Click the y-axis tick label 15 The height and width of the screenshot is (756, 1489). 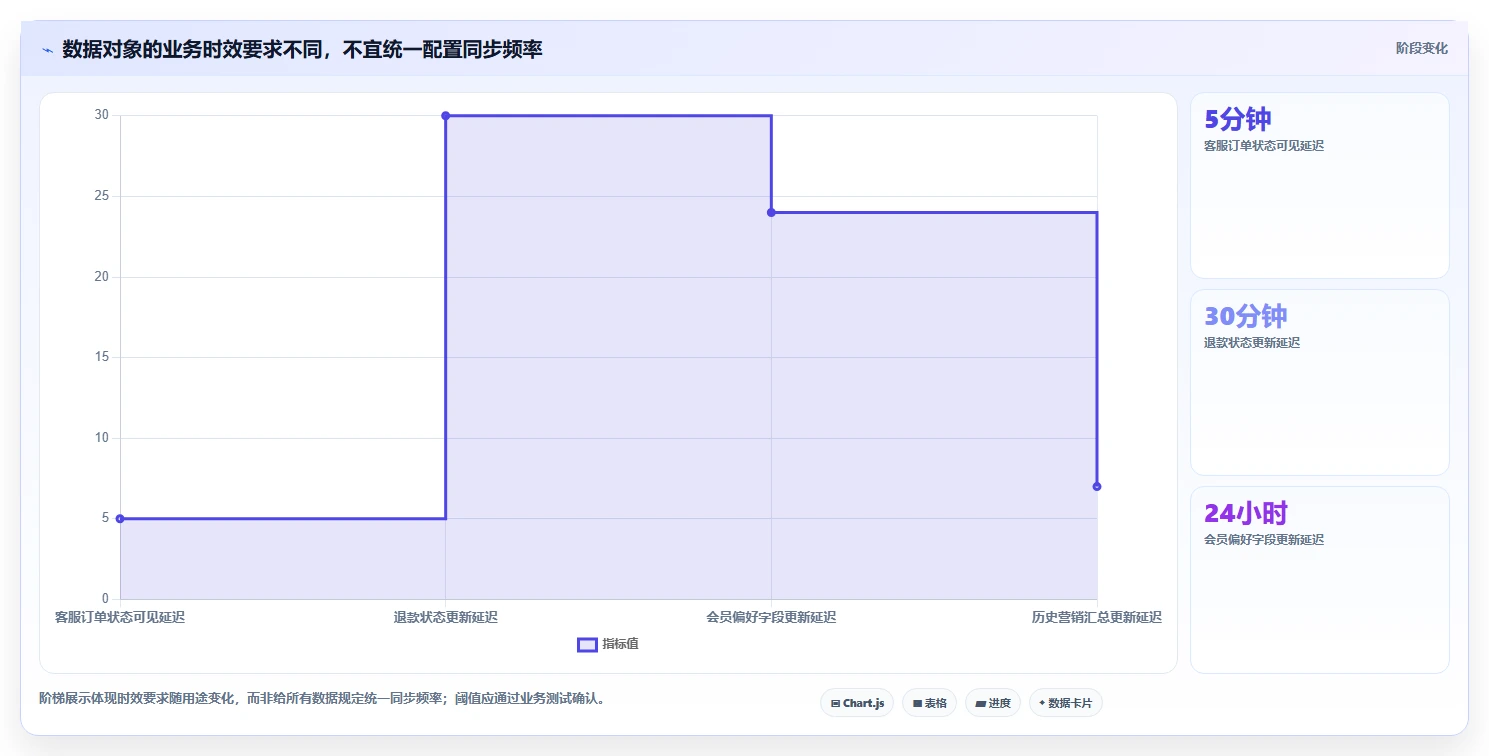pos(102,357)
